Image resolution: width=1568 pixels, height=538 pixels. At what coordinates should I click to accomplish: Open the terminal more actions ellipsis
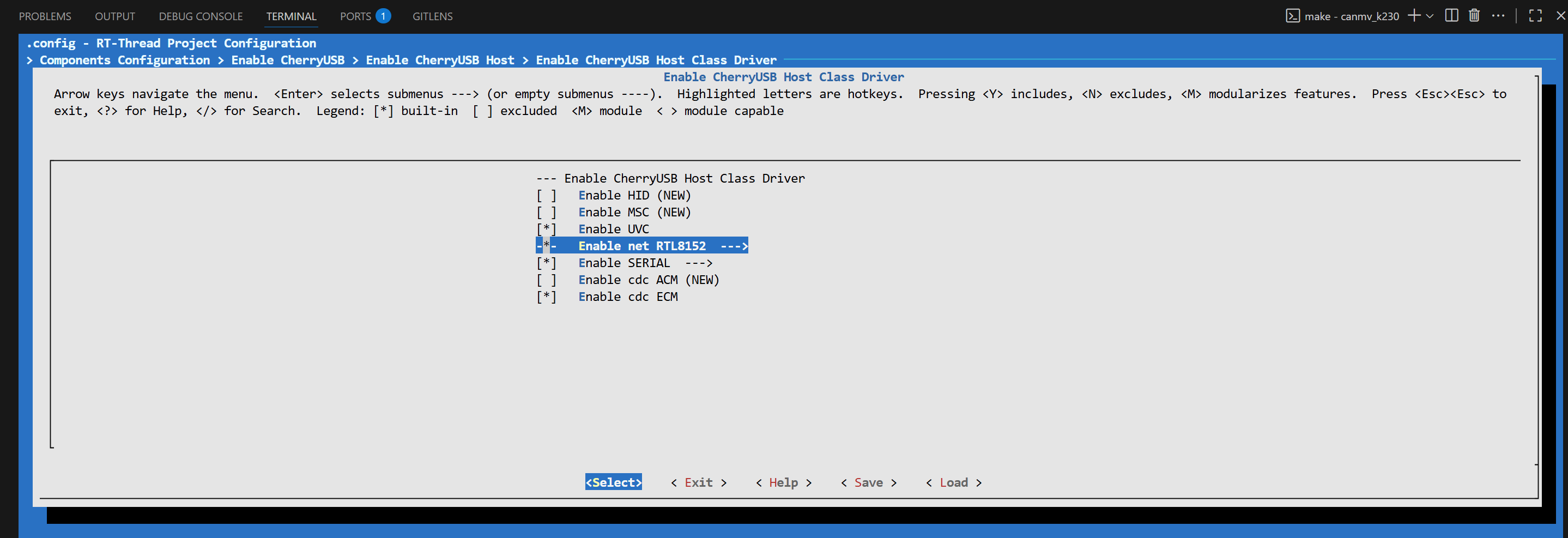click(1498, 16)
